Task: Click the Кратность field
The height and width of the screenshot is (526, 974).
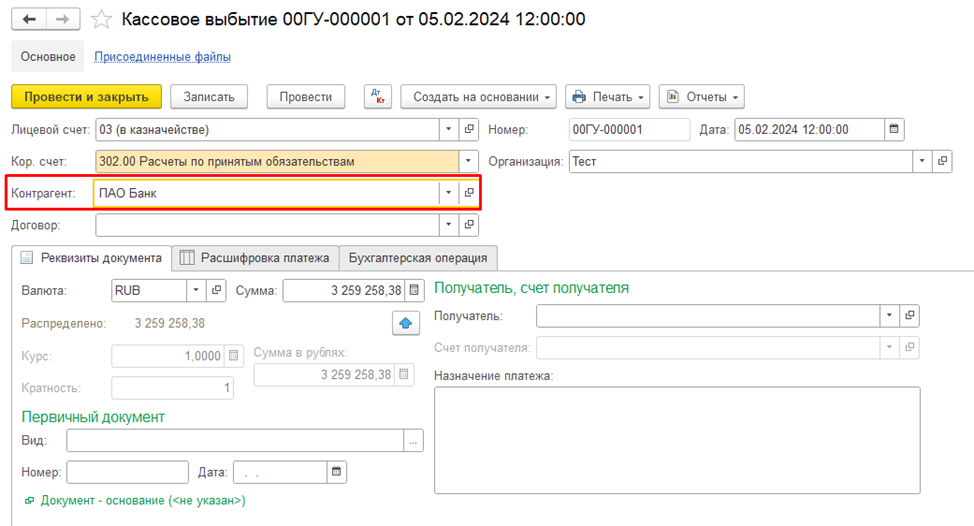Action: pos(173,388)
